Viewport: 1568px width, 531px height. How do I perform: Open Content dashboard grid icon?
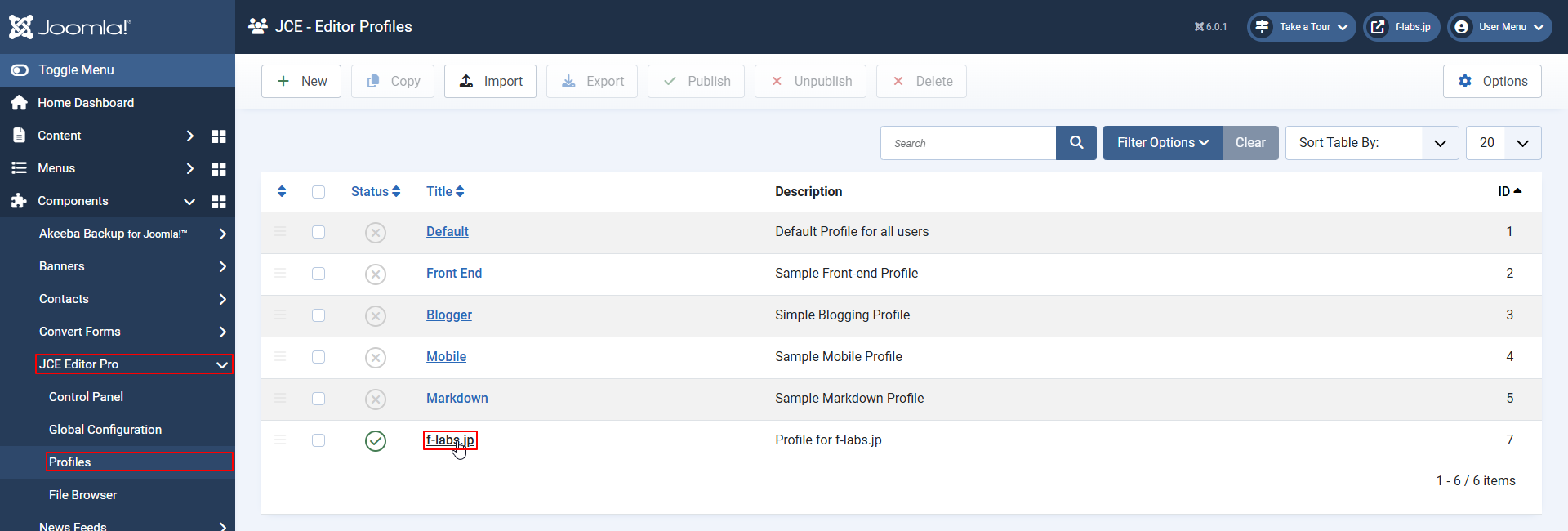(x=219, y=136)
